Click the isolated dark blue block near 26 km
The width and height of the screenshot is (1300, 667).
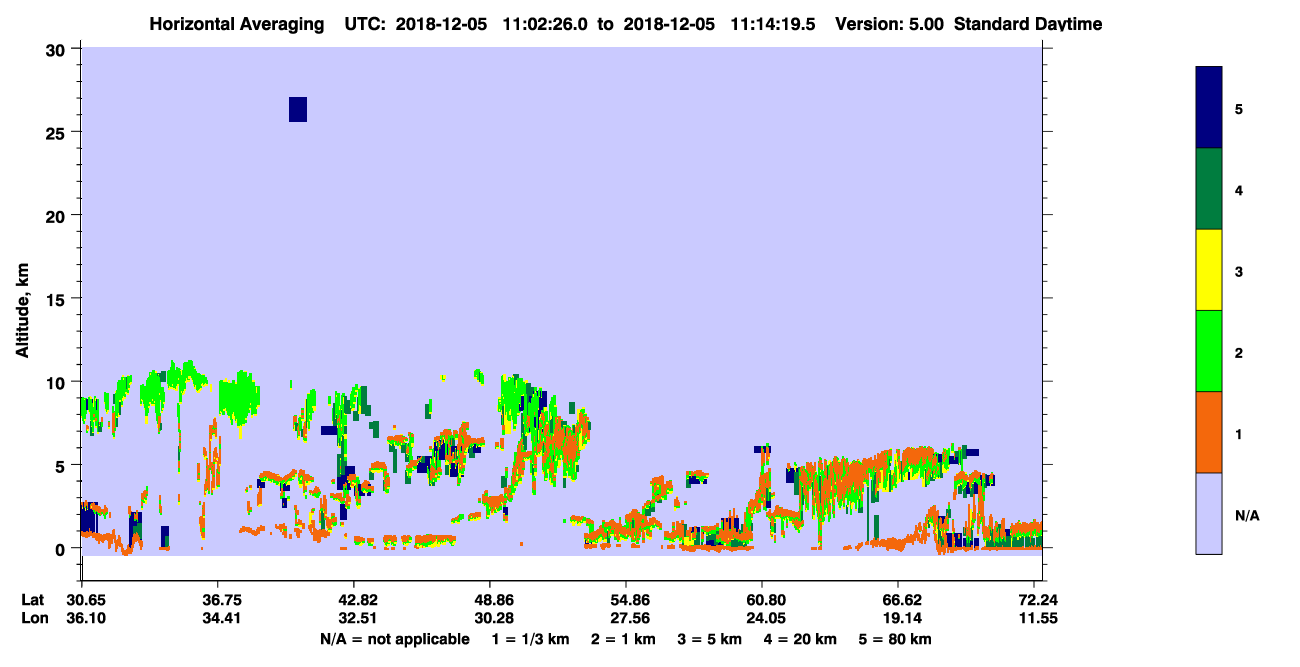coord(298,109)
